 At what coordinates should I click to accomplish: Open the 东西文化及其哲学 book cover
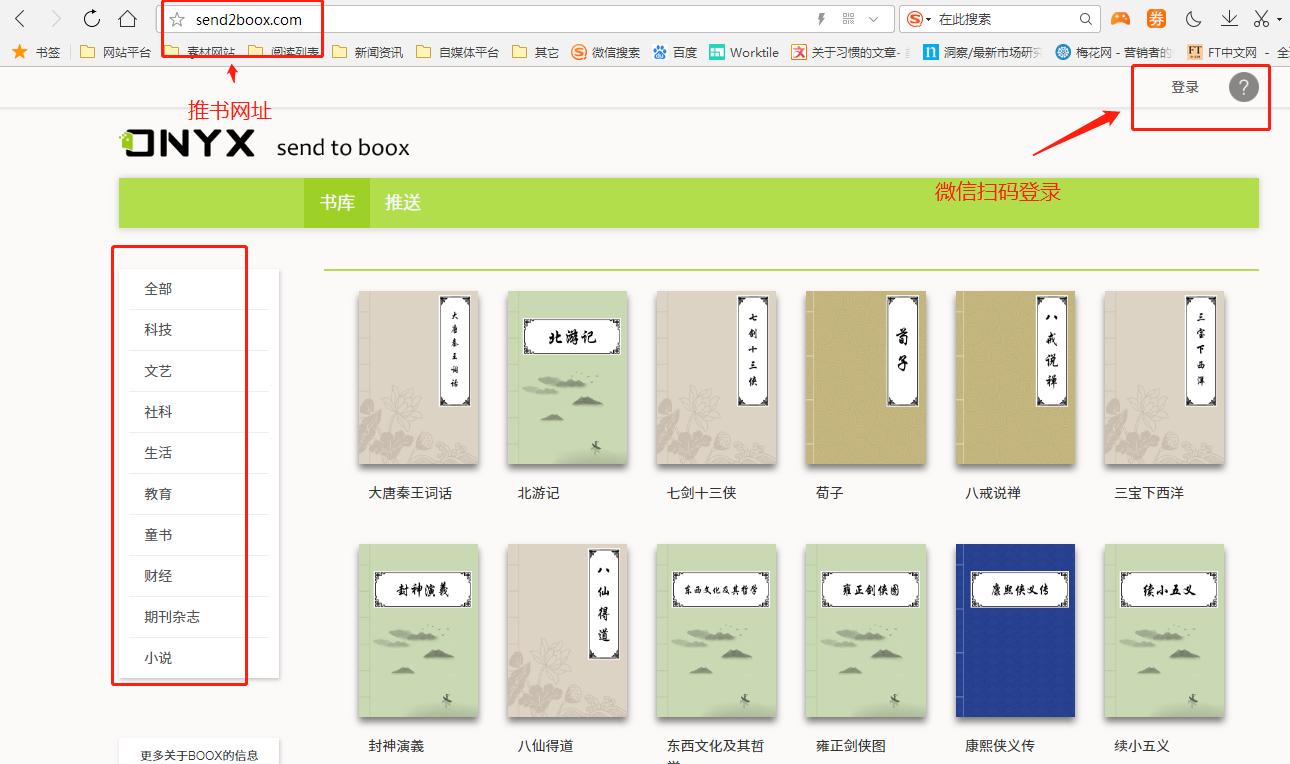(x=716, y=631)
